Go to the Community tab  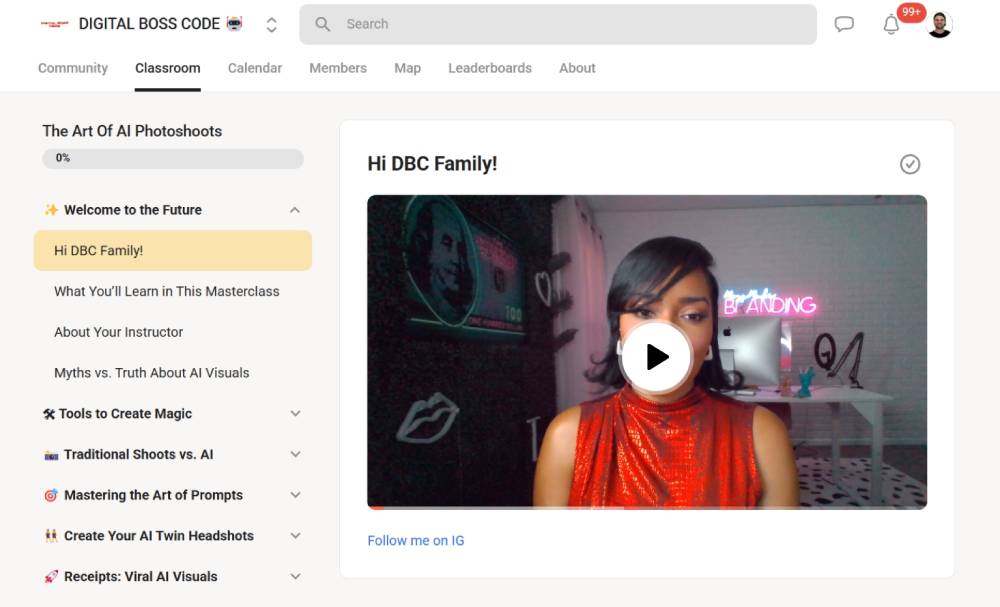(x=73, y=68)
